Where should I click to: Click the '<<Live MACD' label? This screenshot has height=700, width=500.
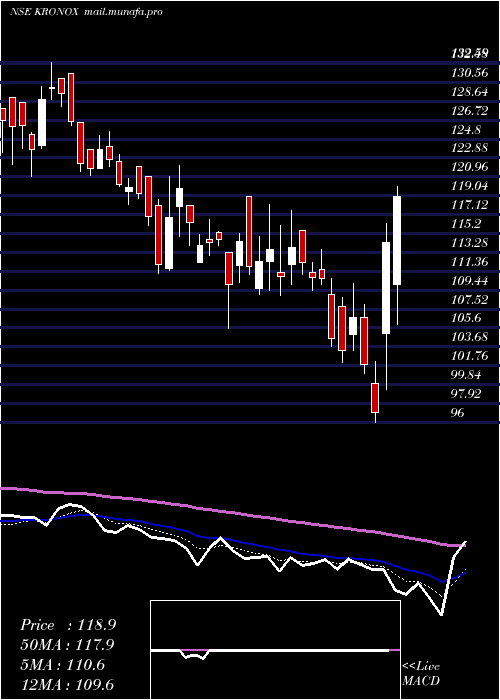coord(421,674)
